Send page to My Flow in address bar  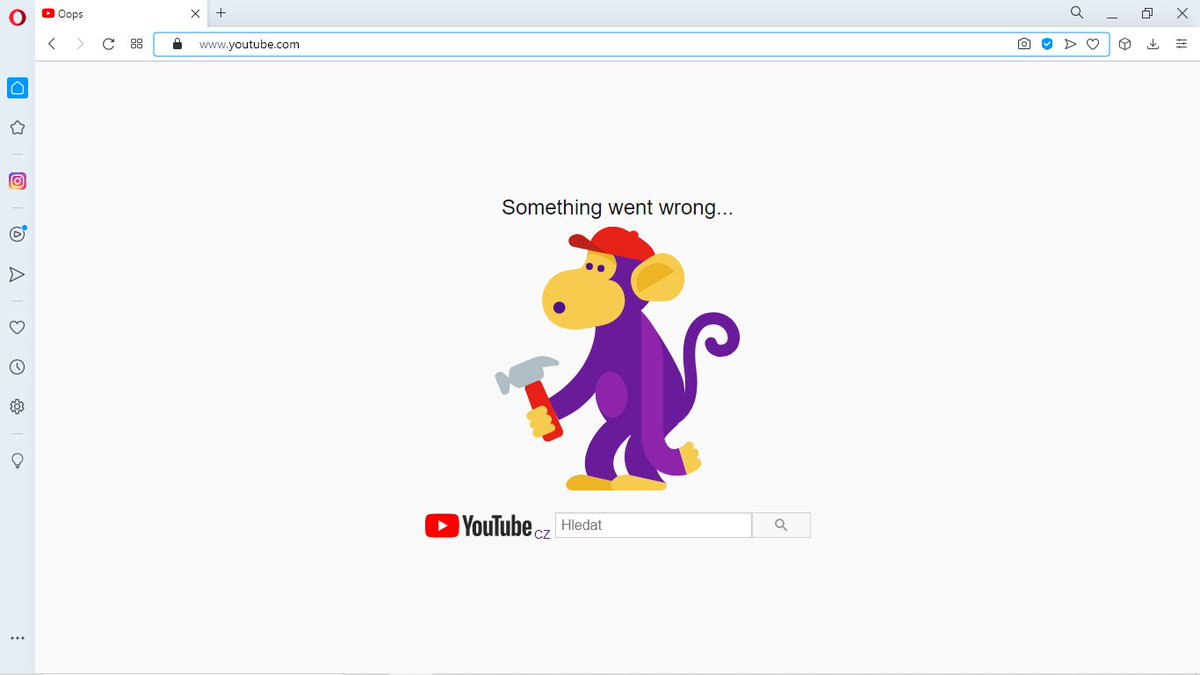[1070, 44]
